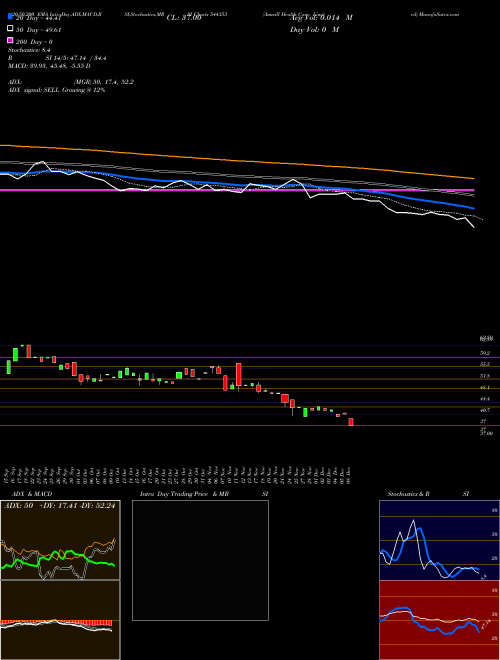Select the '50 Day = 49.61' legend text
Screen dimensions: 500x660
[x=39, y=30]
